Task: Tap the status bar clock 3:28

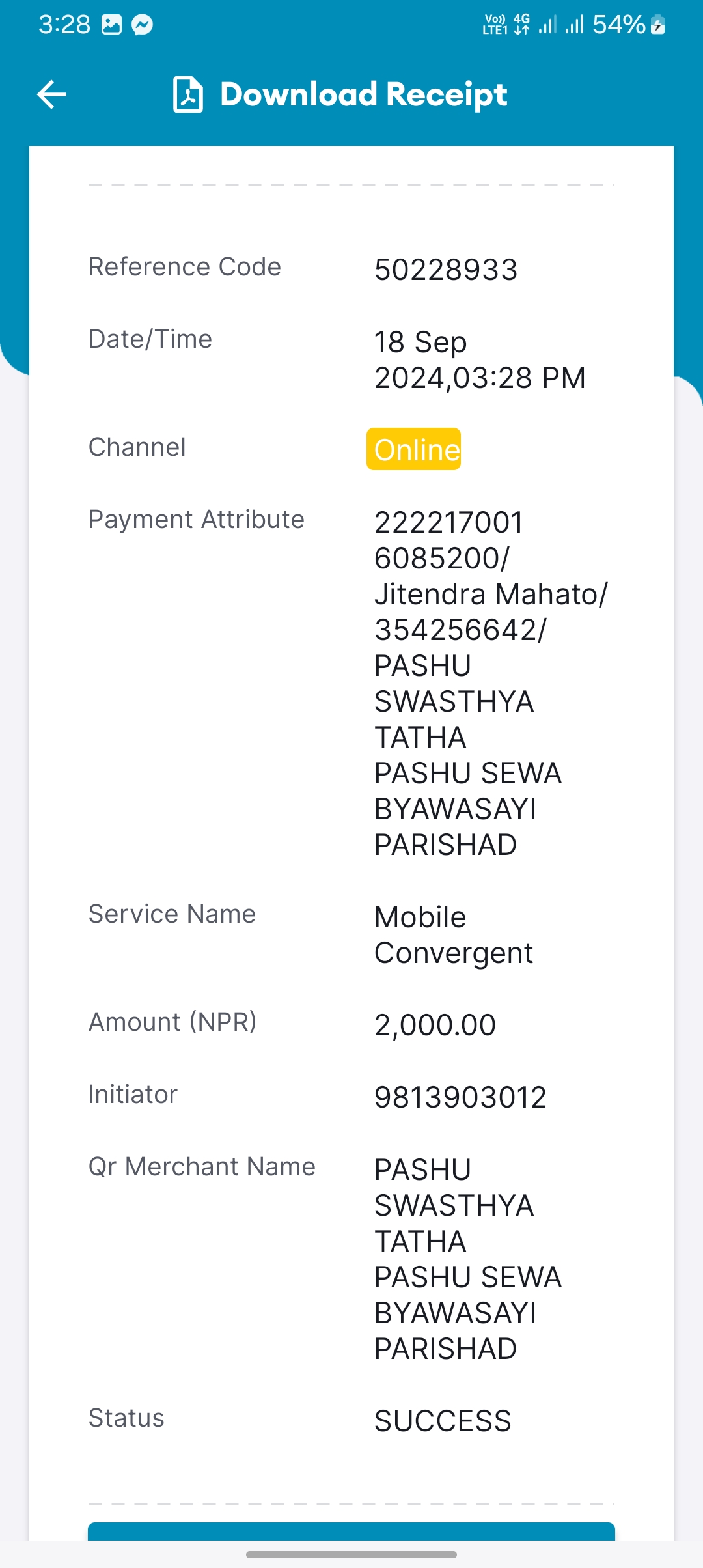Action: [x=64, y=25]
